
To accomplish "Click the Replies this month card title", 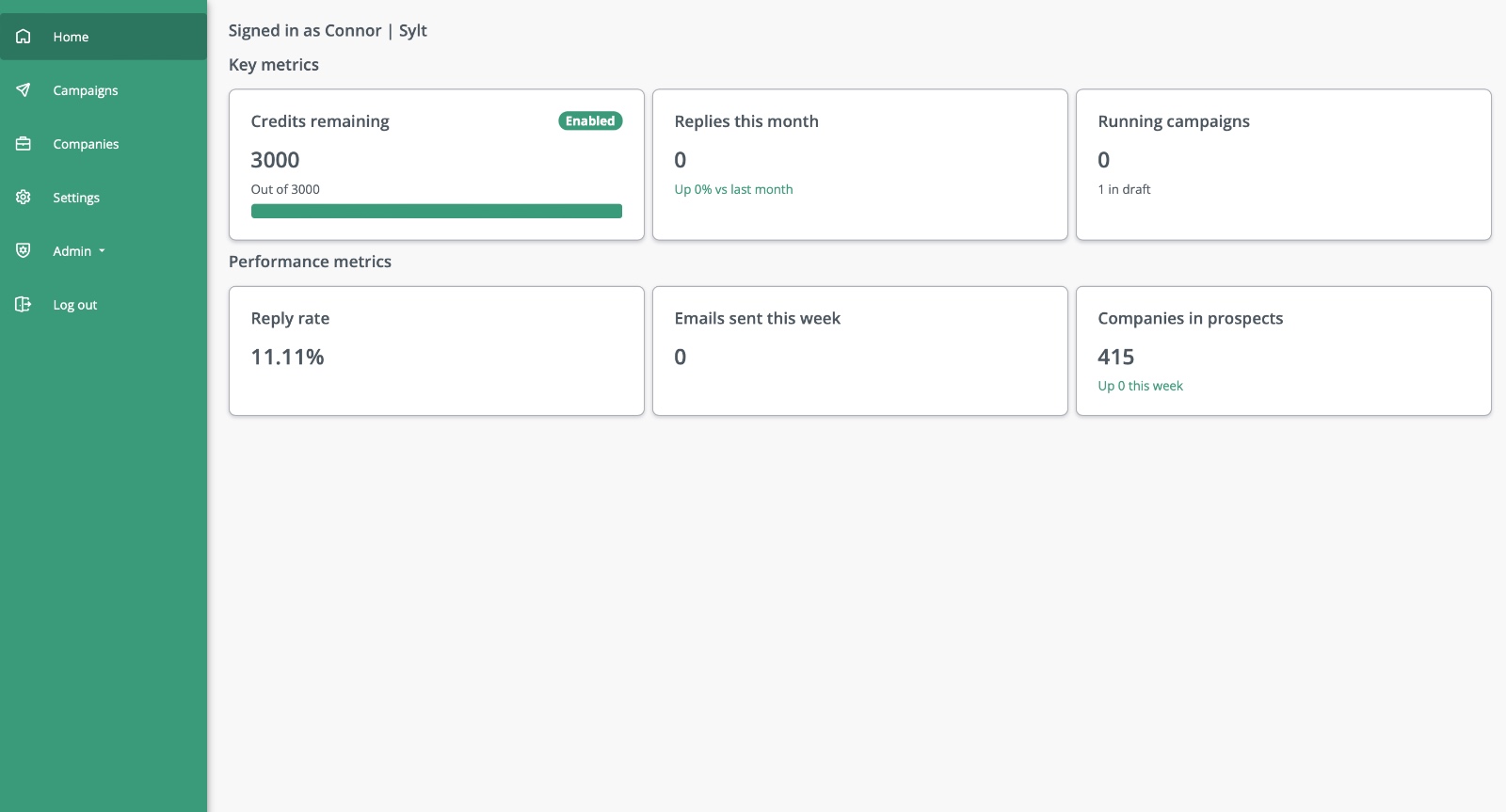I will click(x=746, y=121).
